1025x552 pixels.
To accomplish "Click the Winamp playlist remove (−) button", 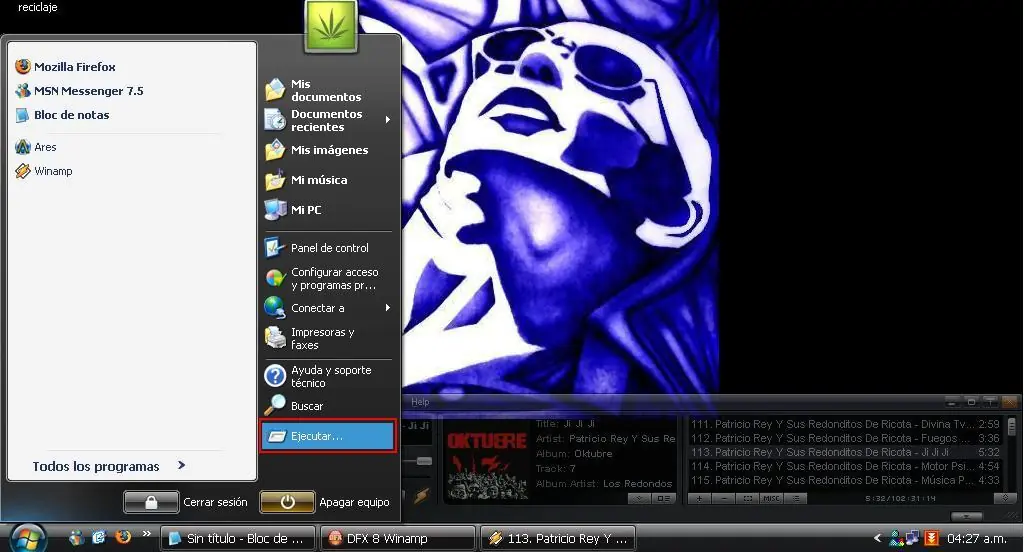I will (724, 498).
